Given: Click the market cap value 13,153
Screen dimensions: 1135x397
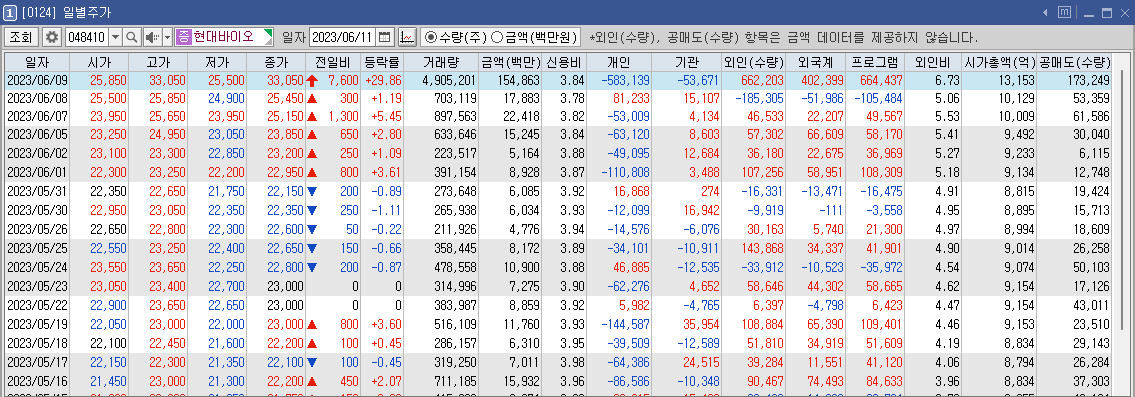Looking at the screenshot, I should click(x=1017, y=80).
